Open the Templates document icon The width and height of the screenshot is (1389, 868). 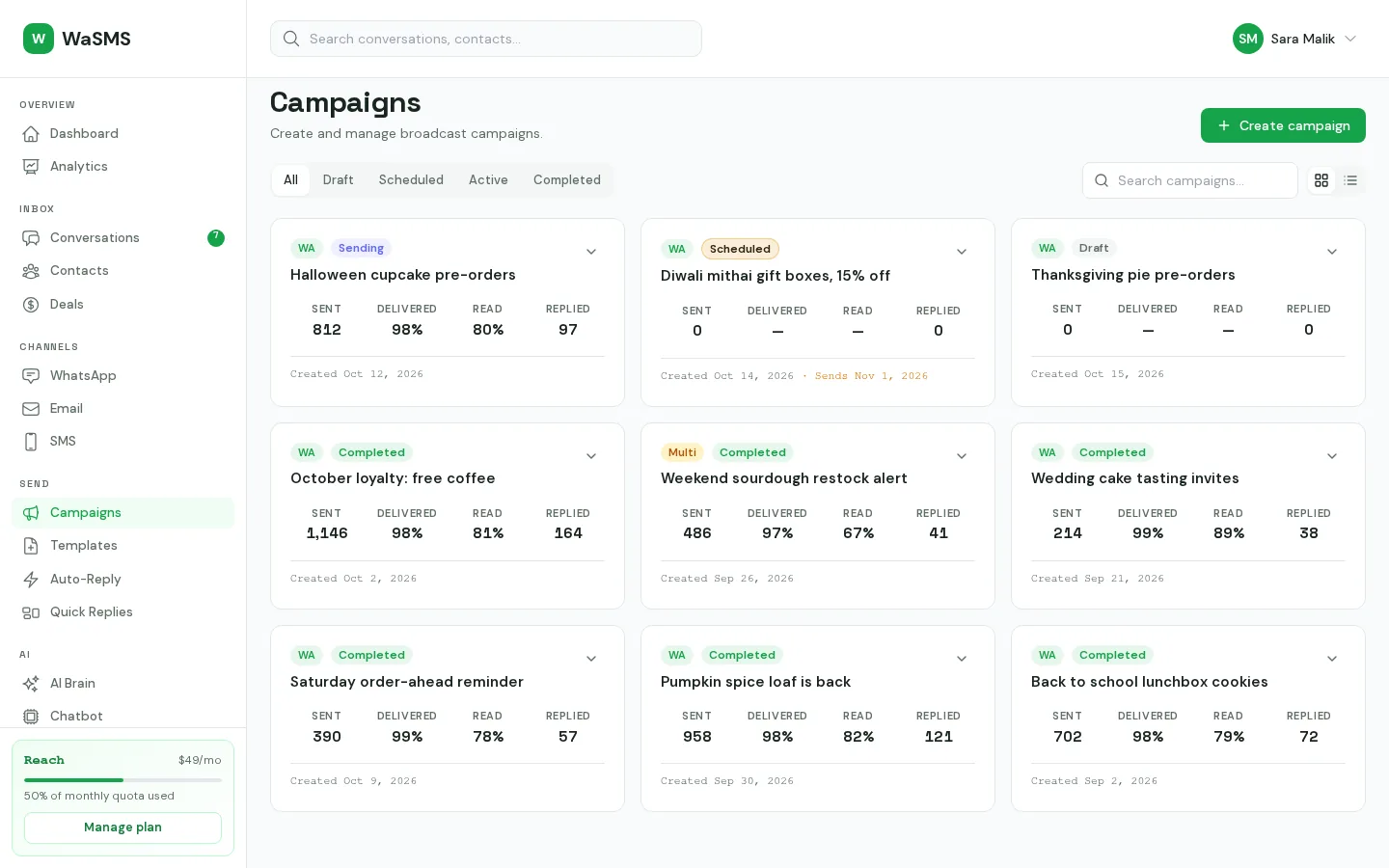click(x=31, y=546)
